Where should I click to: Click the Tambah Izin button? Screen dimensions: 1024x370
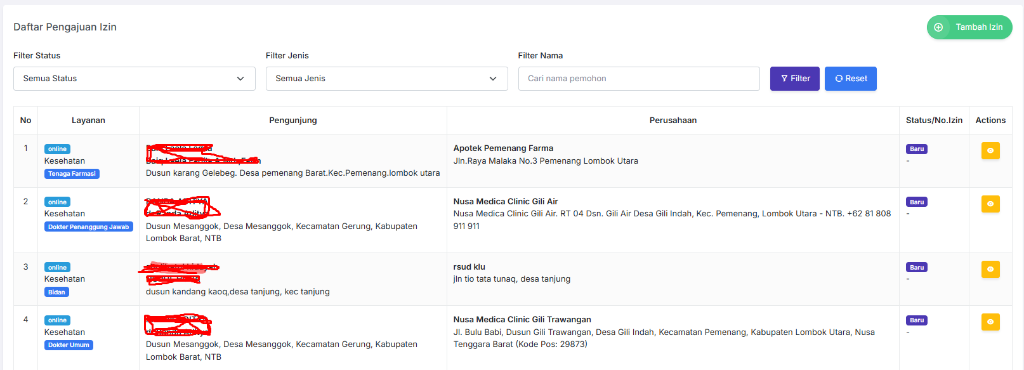click(x=969, y=27)
